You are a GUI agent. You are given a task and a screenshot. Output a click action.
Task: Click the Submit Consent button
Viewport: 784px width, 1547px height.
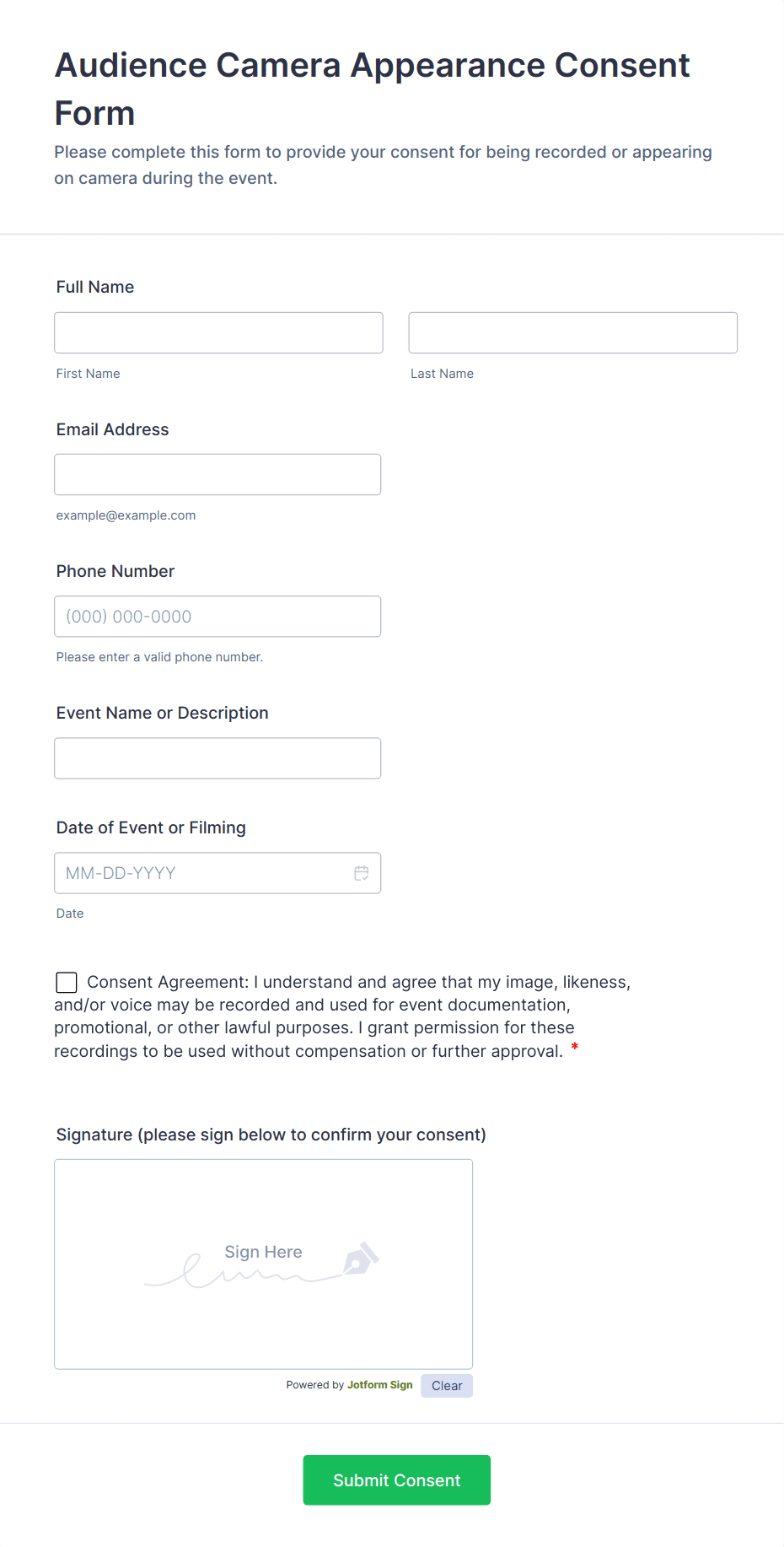(396, 1480)
